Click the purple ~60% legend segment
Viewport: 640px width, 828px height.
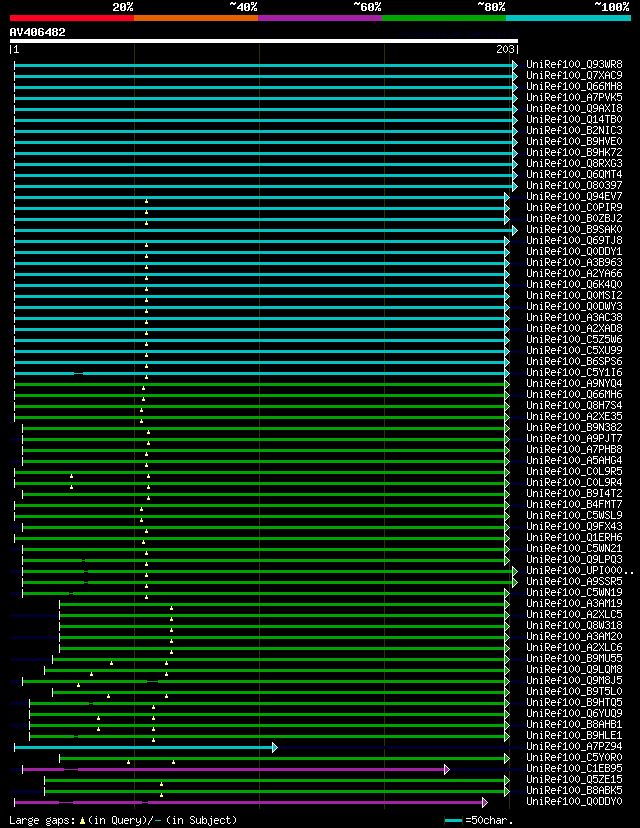click(320, 18)
